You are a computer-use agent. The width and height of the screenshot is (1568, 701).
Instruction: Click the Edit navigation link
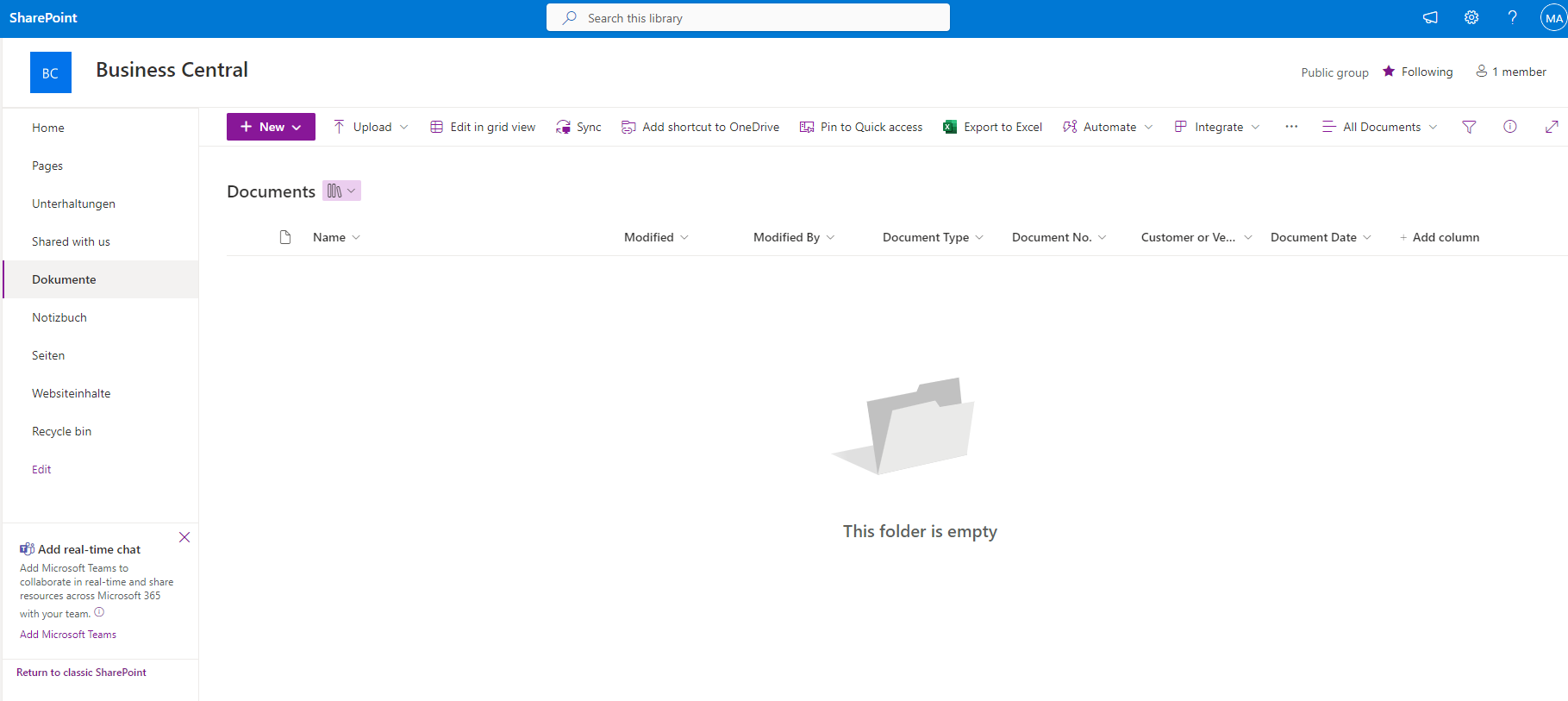41,469
